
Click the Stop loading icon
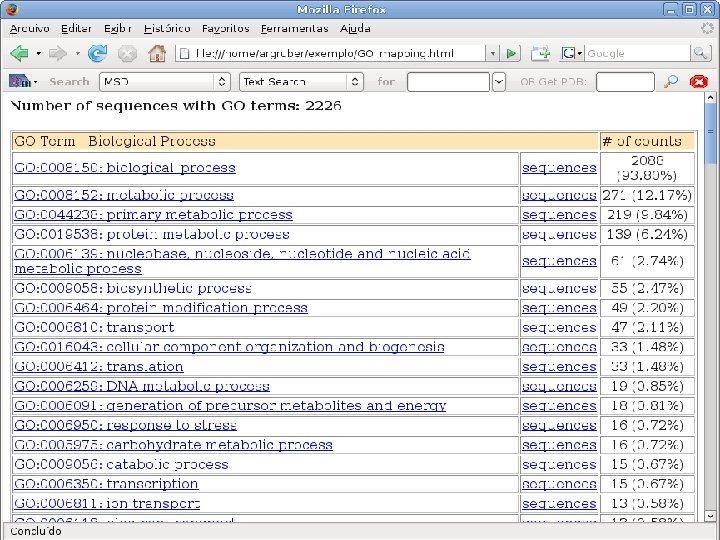(127, 53)
